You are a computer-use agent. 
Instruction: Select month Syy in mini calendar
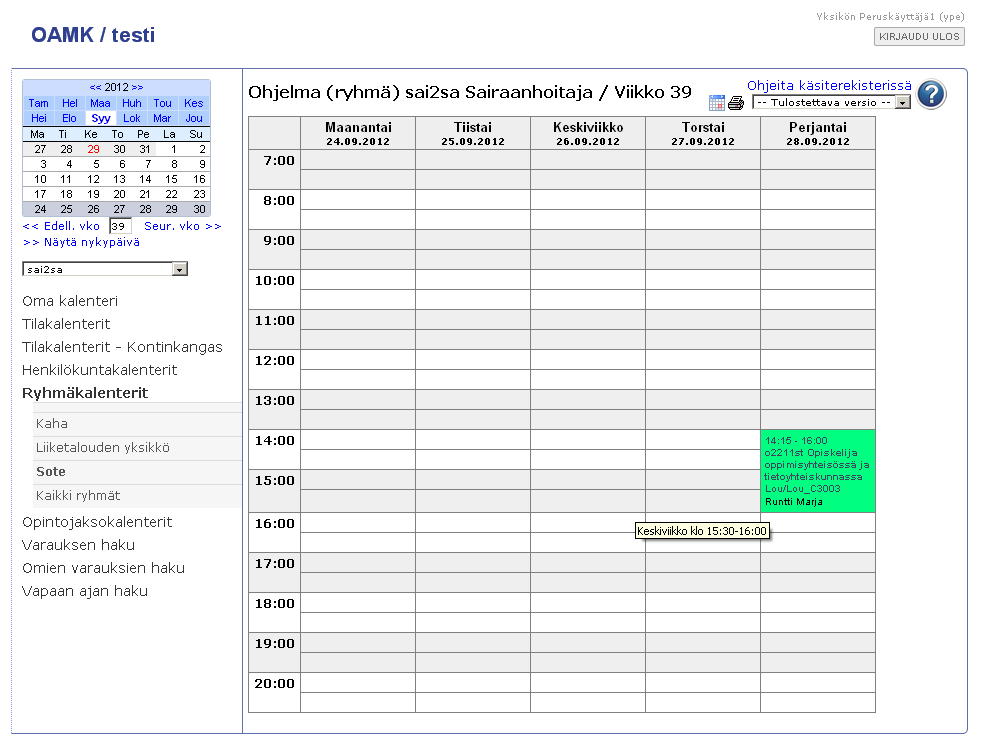[x=101, y=118]
